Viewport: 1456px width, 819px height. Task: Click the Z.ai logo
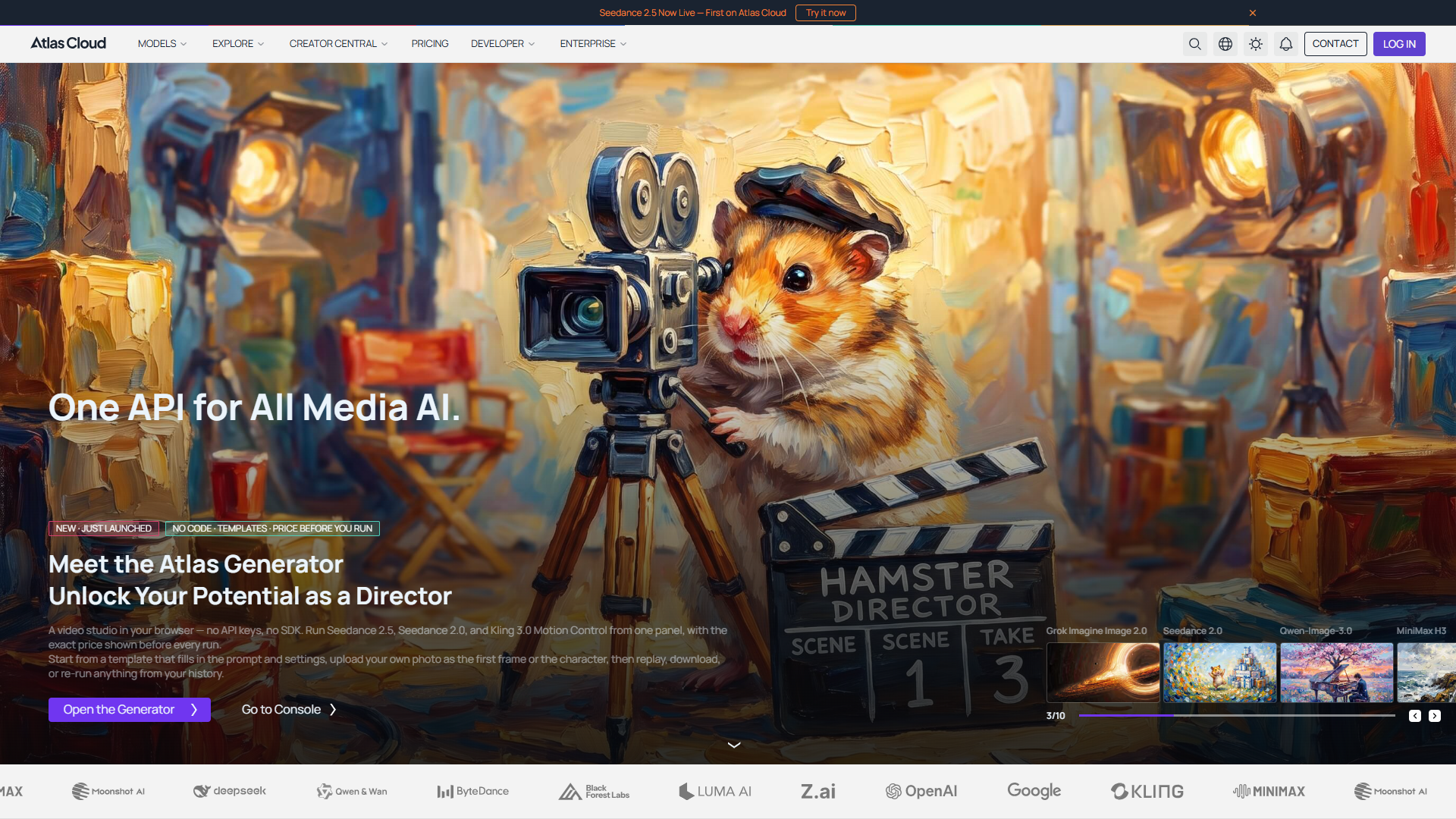818,791
